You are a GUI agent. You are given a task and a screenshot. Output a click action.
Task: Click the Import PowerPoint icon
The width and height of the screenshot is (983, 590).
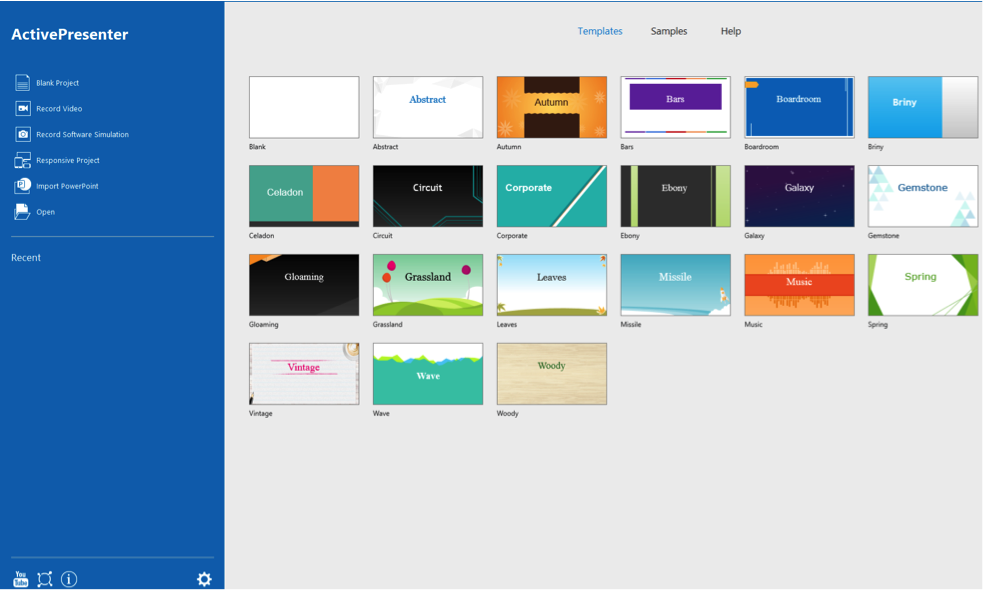tap(22, 186)
